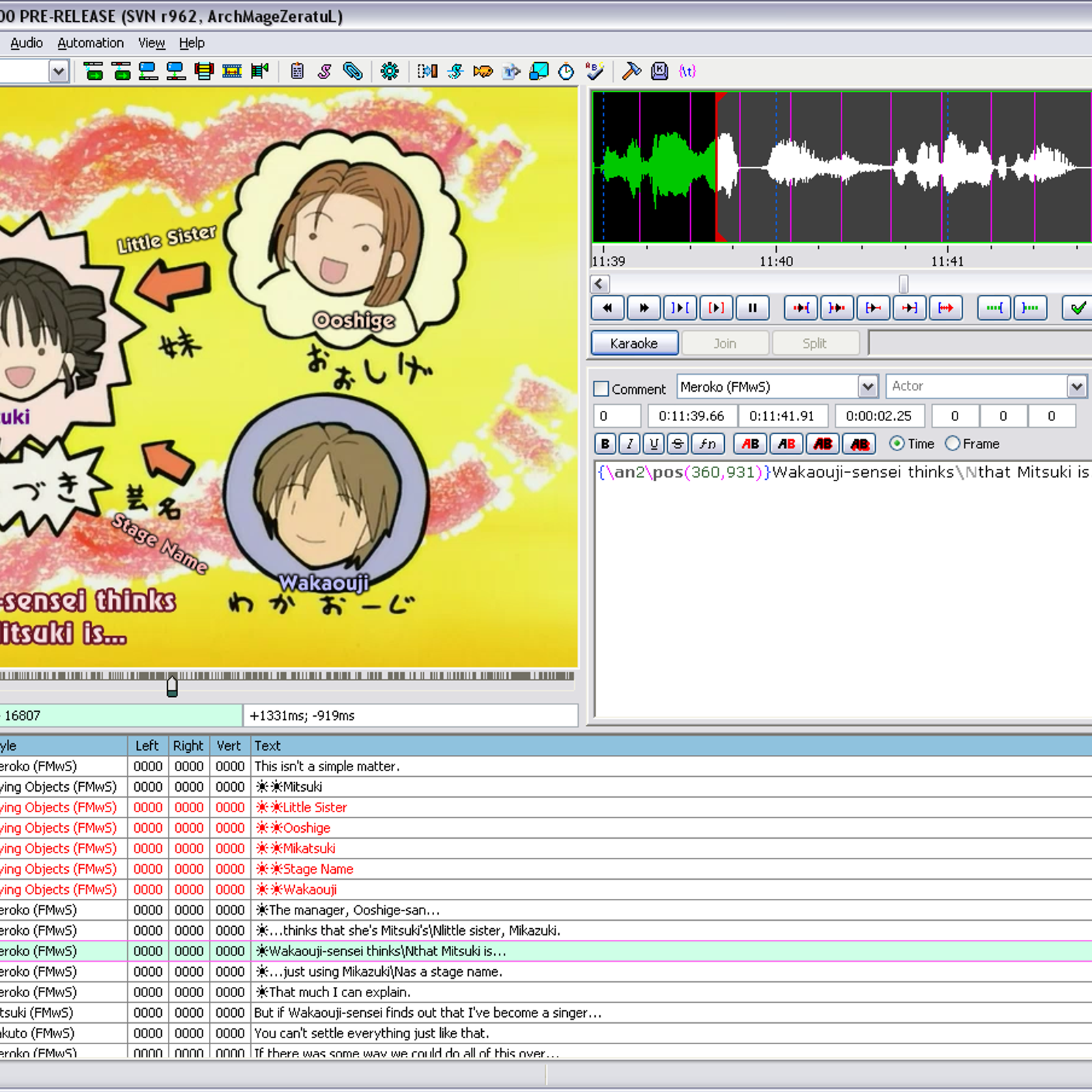Screen dimensions: 1092x1092
Task: Open the Styles Manager via the pink S icon
Action: click(325, 71)
